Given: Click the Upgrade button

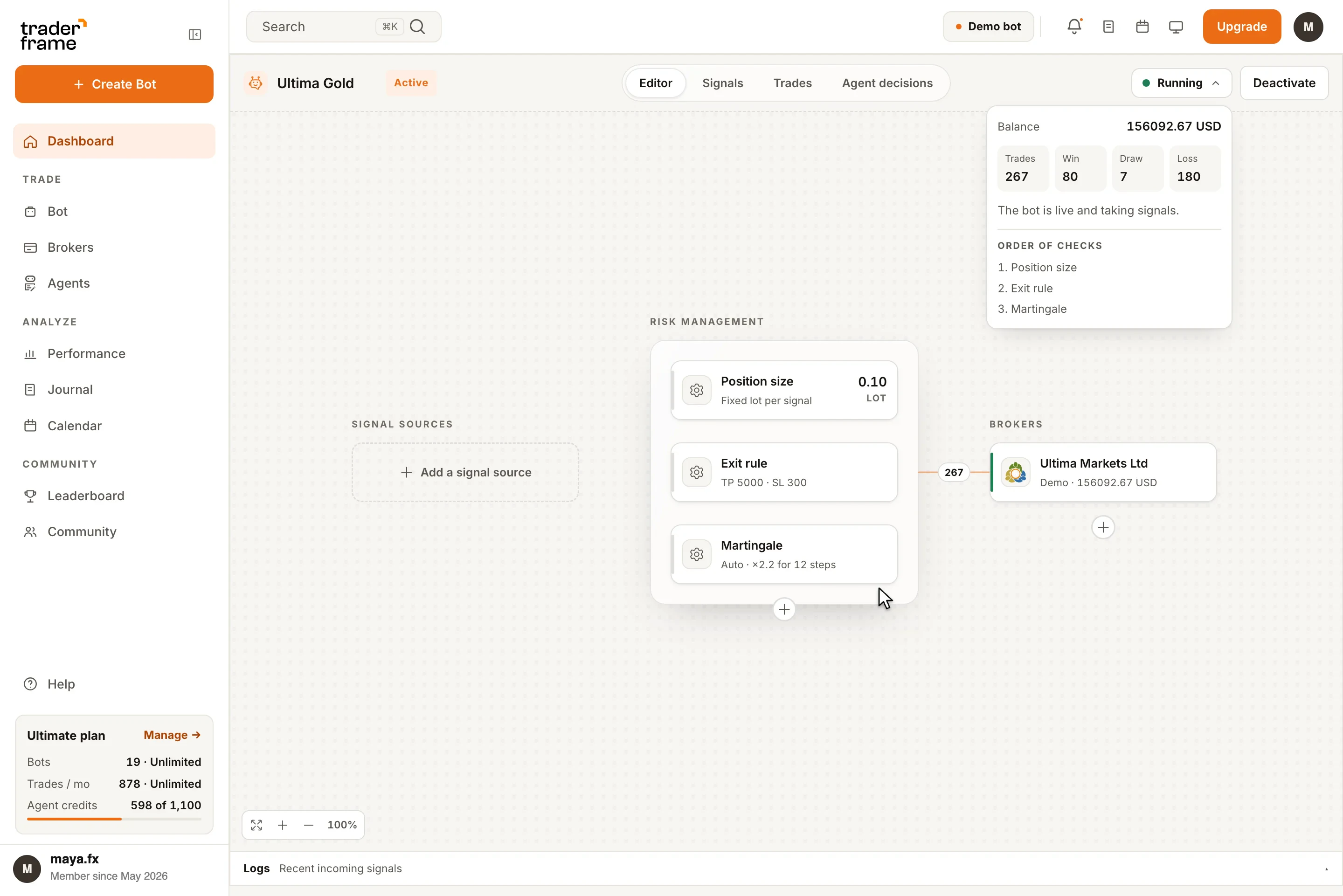Looking at the screenshot, I should point(1242,27).
